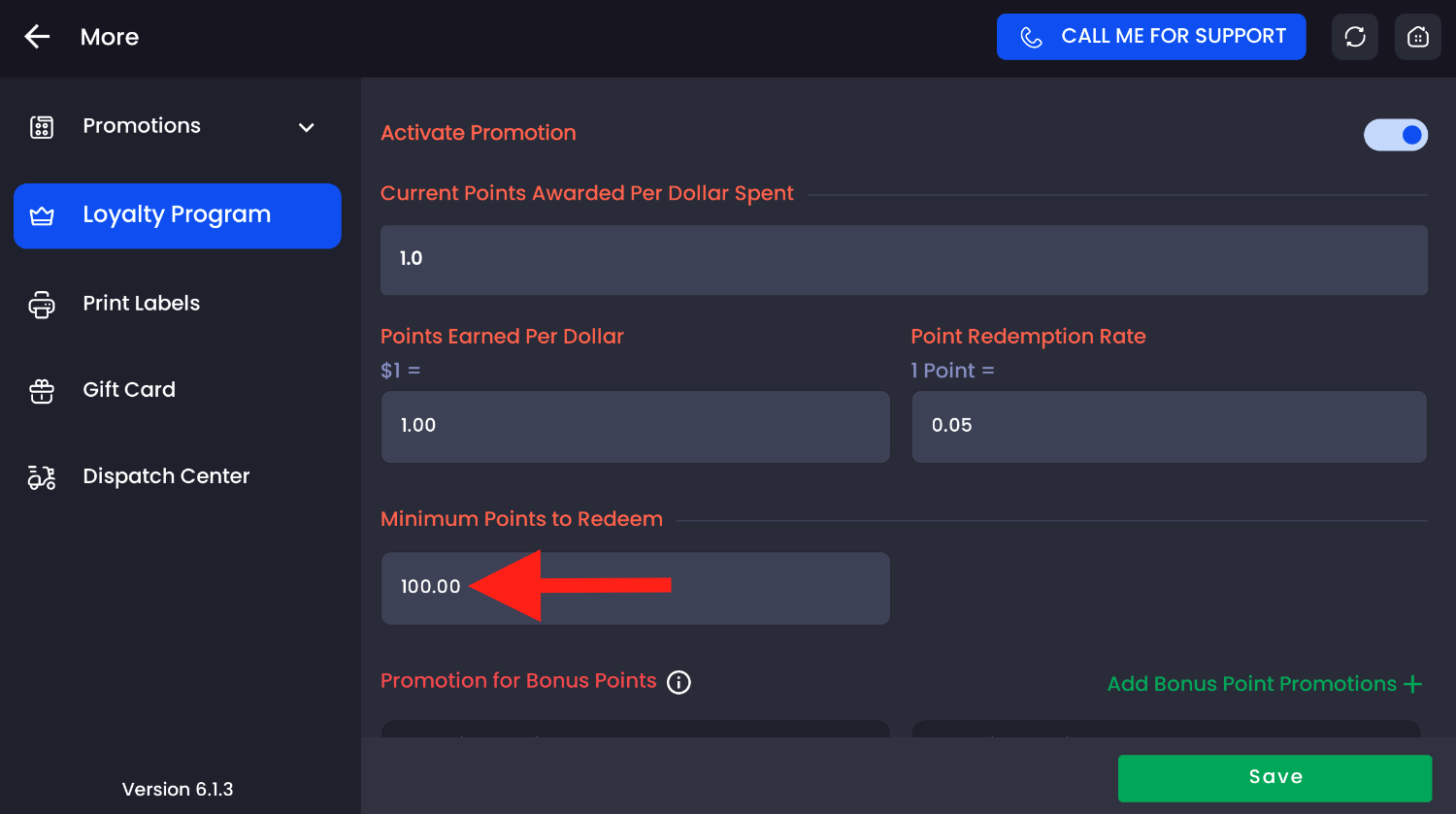1456x814 pixels.
Task: Click the refresh sync icon
Action: [x=1355, y=37]
